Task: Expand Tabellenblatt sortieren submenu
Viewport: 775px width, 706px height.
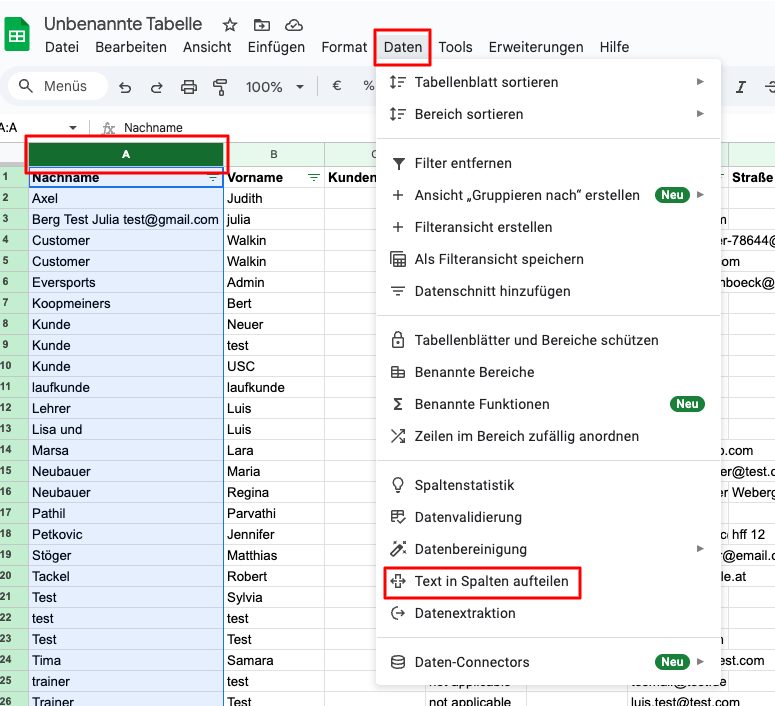Action: [548, 82]
